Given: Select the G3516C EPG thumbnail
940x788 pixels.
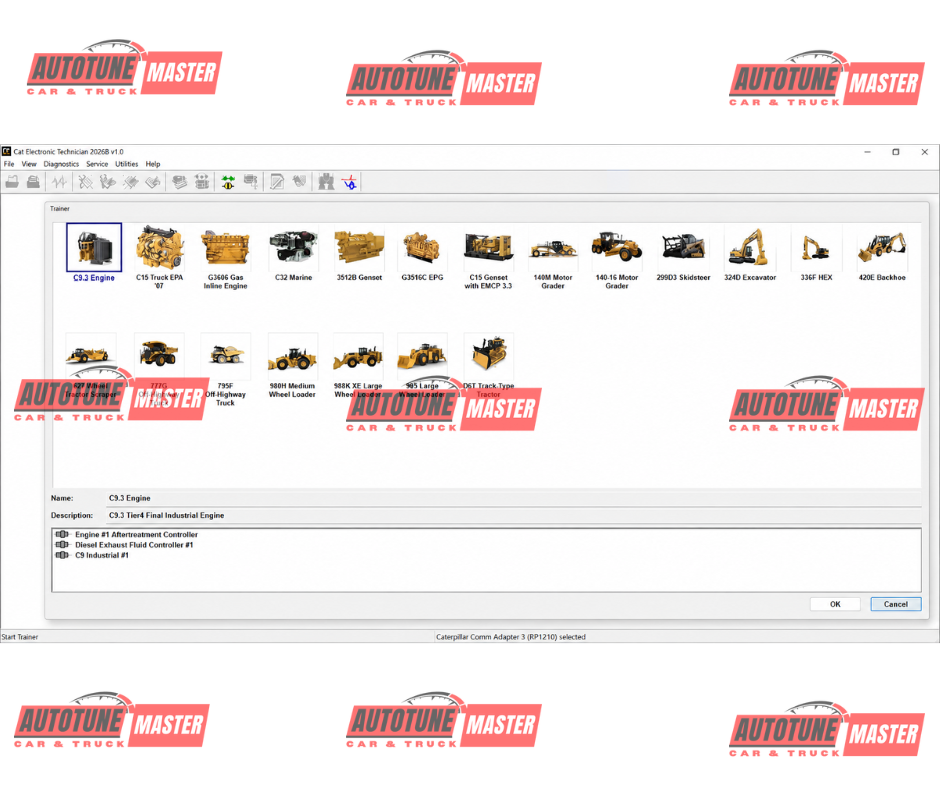Looking at the screenshot, I should coord(423,247).
